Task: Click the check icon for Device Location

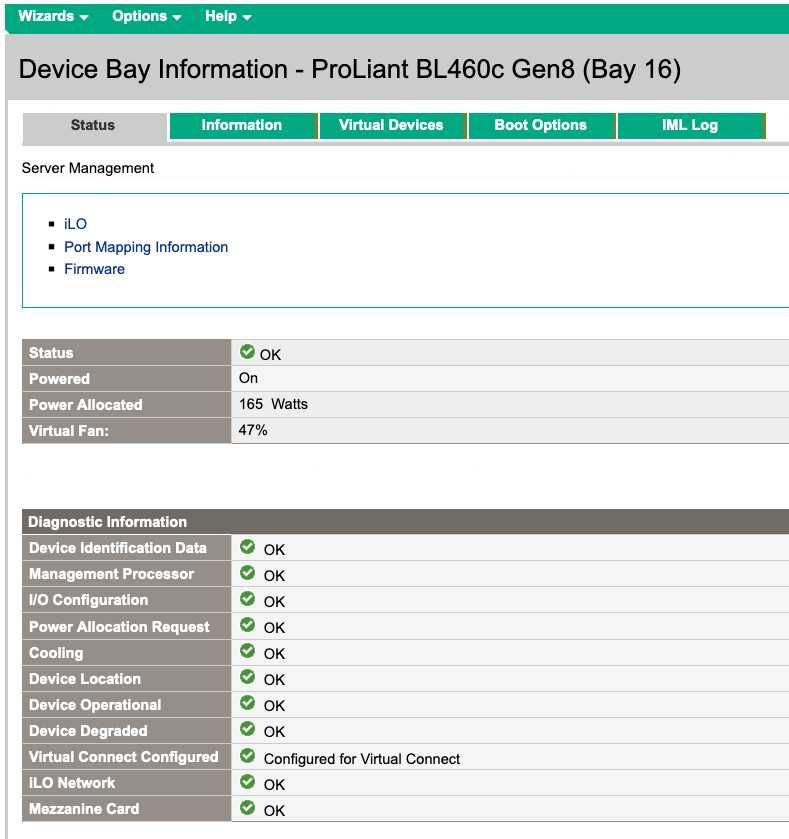Action: (x=247, y=677)
